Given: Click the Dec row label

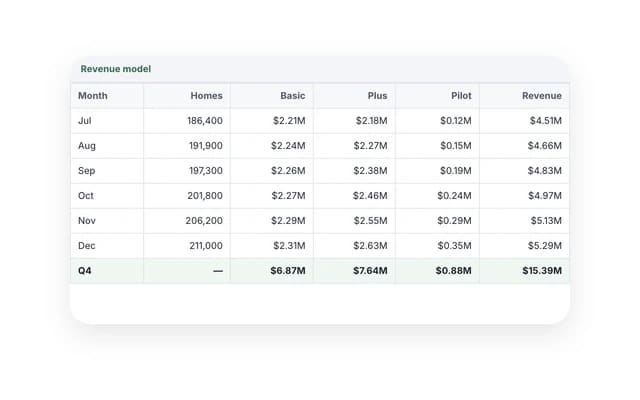Looking at the screenshot, I should 87,246.
